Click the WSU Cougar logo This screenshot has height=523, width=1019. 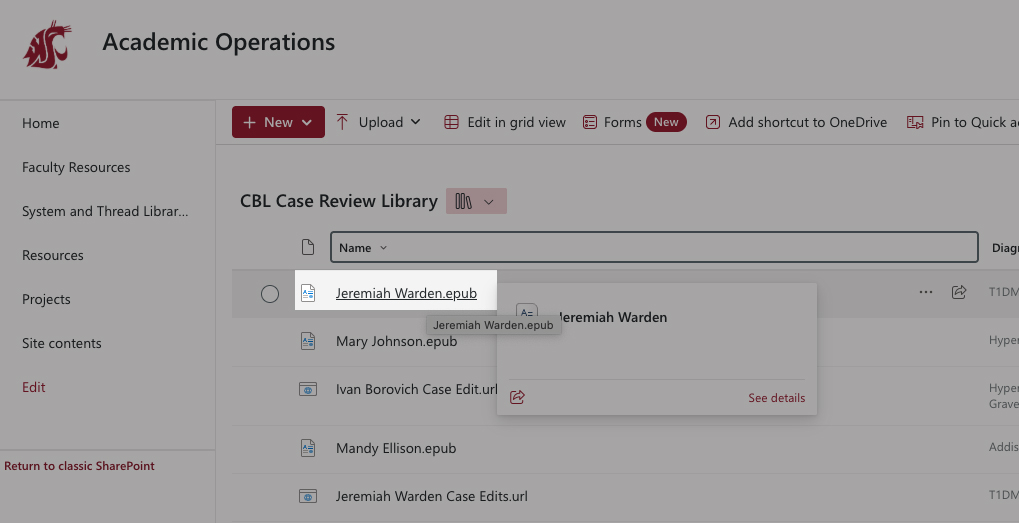[47, 44]
